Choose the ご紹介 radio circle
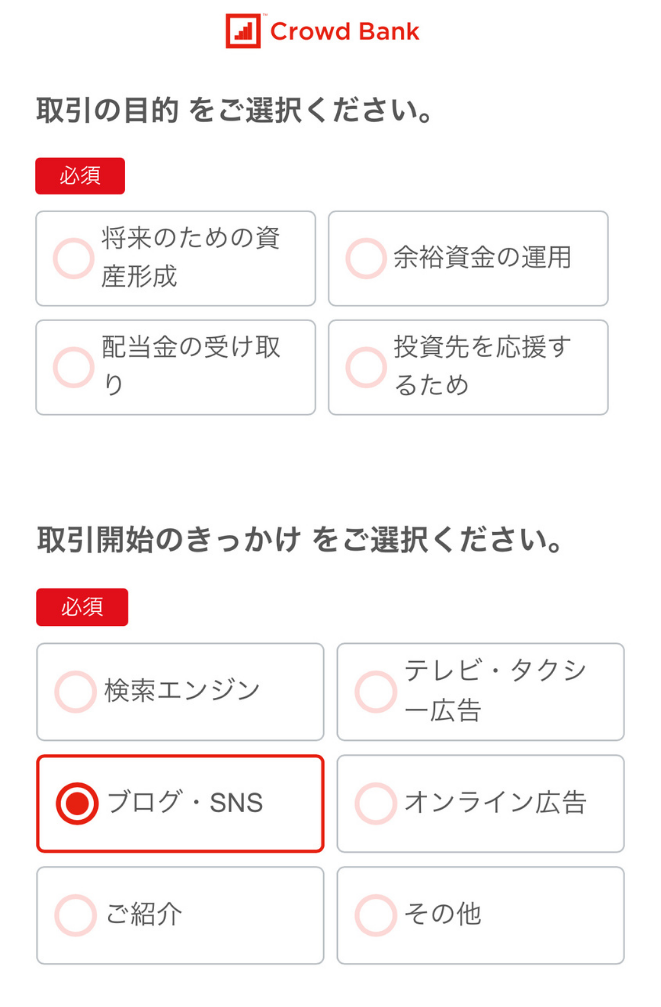This screenshot has height=1007, width=661. [x=76, y=915]
